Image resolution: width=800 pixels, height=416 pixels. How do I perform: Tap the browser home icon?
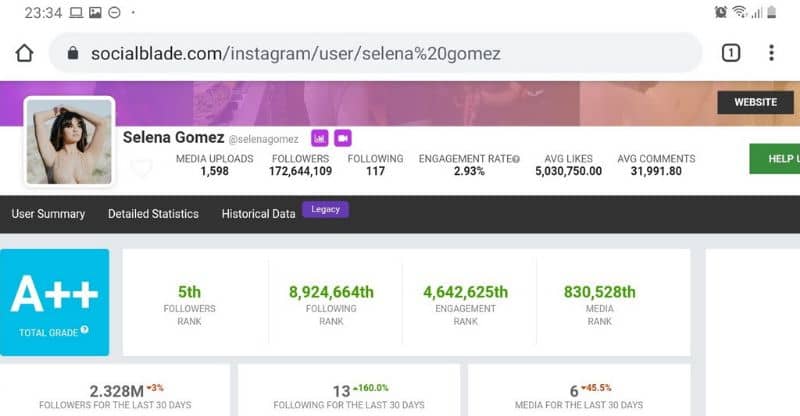(24, 53)
